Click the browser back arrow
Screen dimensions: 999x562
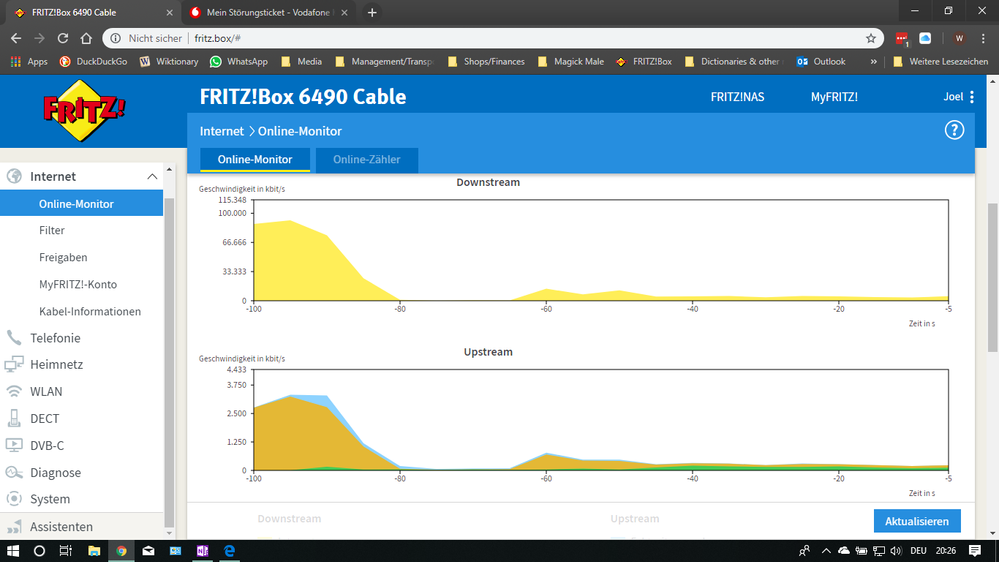point(16,38)
